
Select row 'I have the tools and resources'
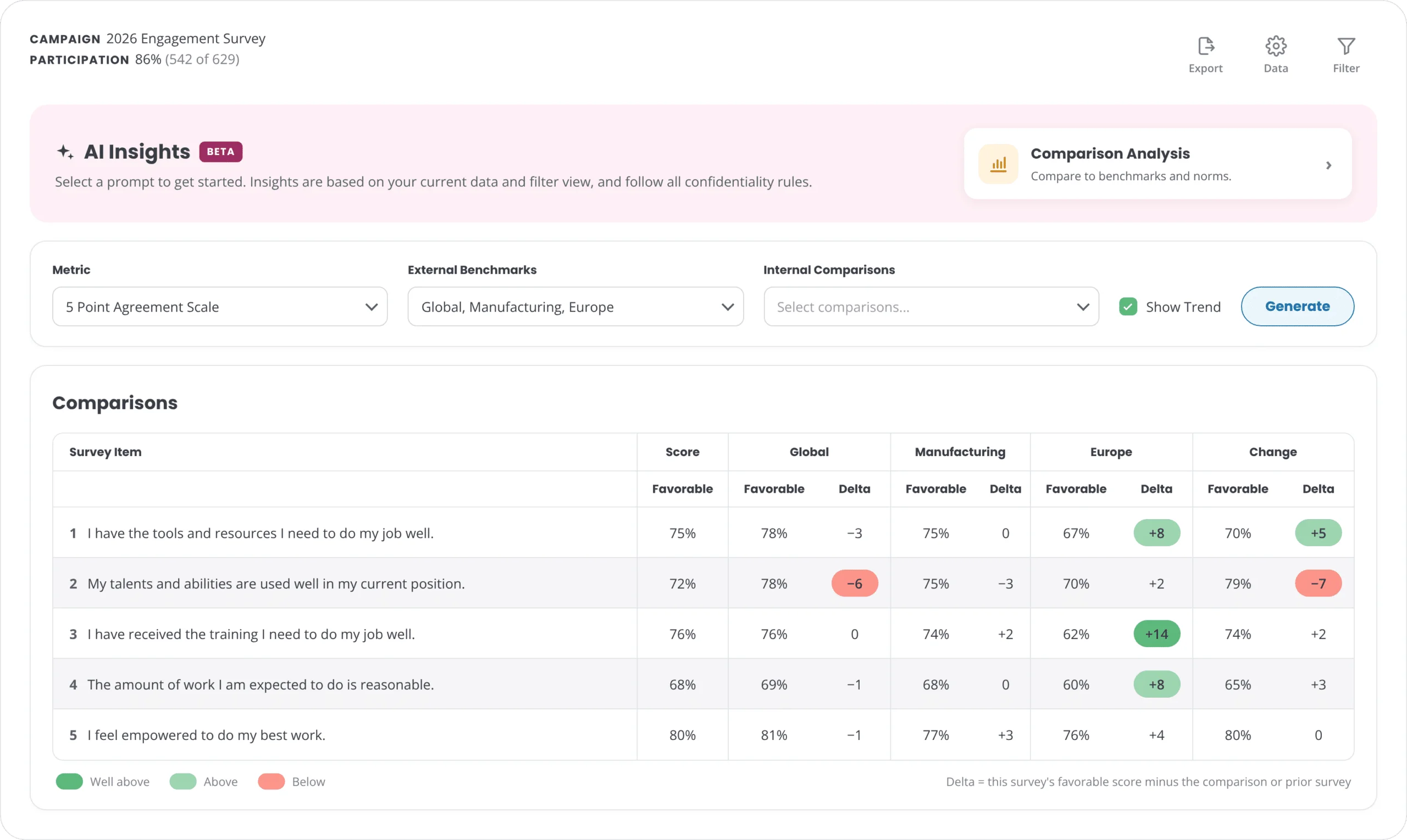click(703, 533)
